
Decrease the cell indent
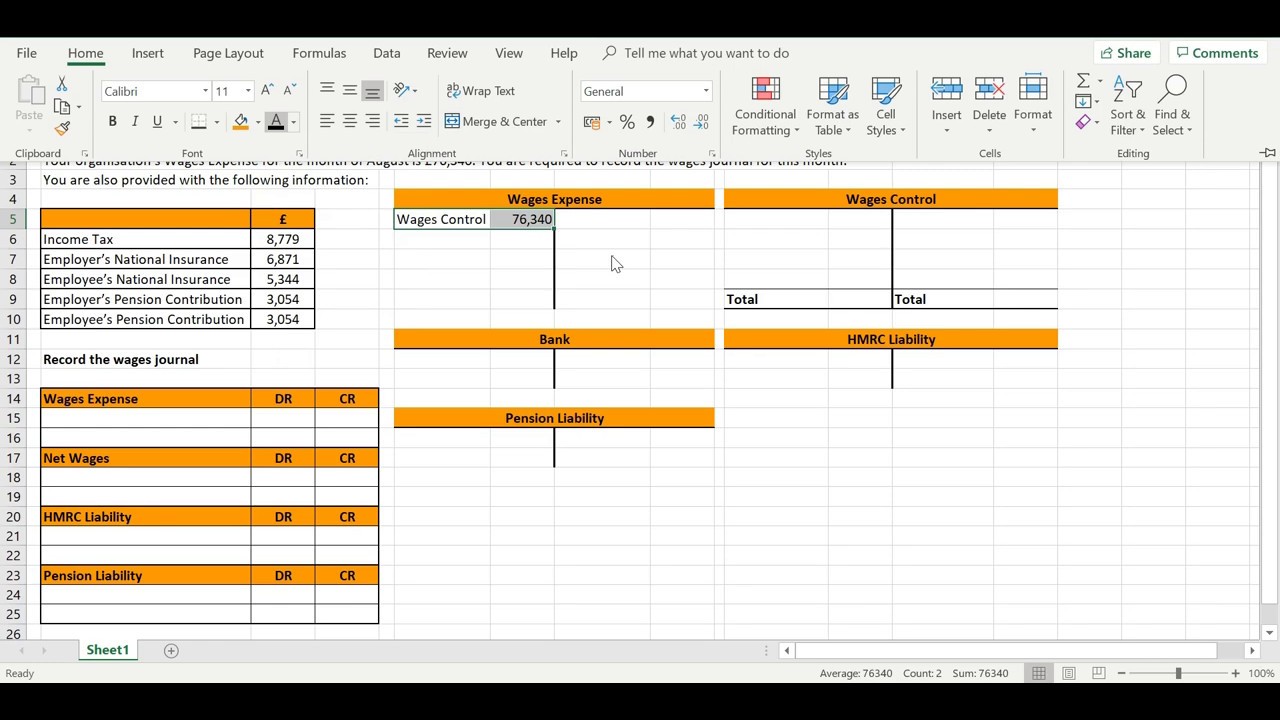coord(401,121)
